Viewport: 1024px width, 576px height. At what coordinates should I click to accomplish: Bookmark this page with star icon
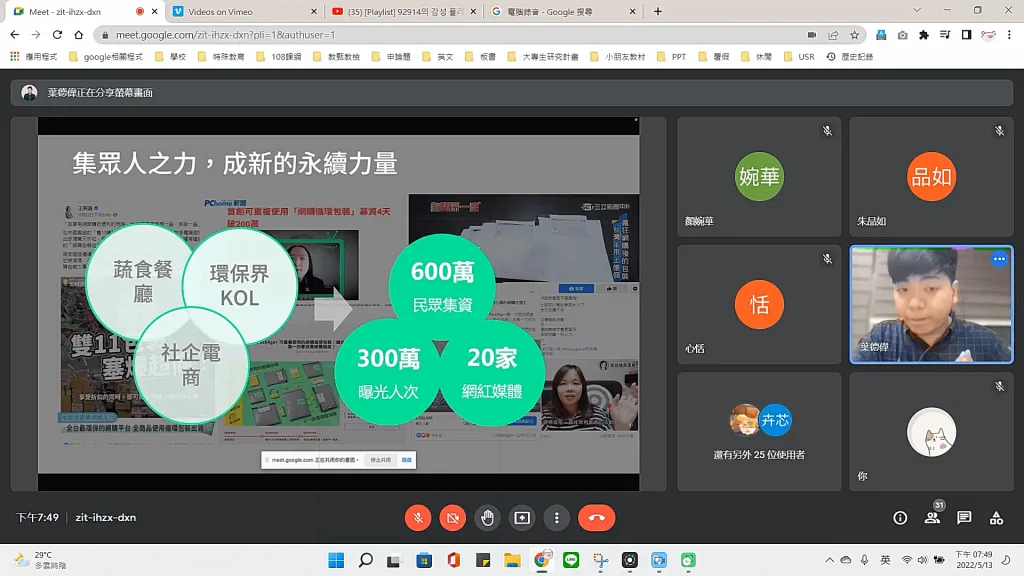855,34
